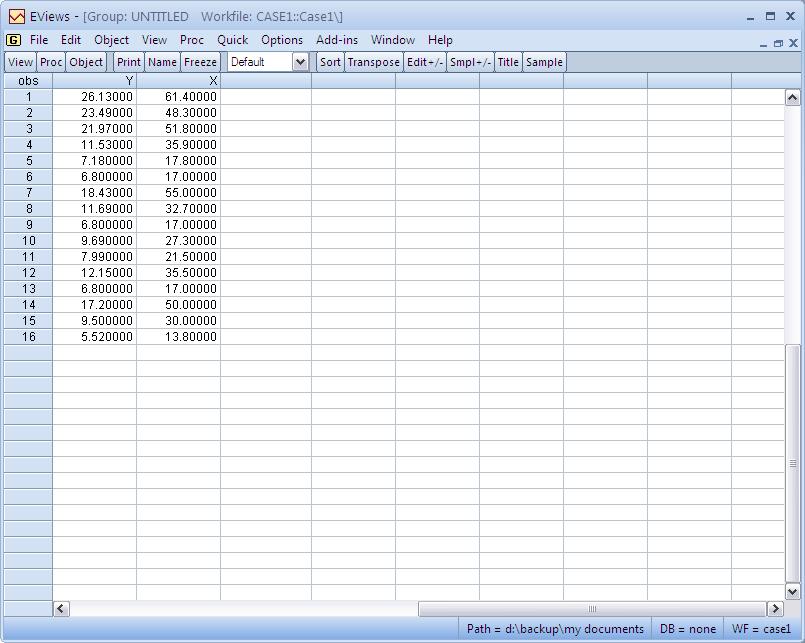Image resolution: width=805 pixels, height=643 pixels.
Task: Open the Proc menu in menu bar
Action: pyautogui.click(x=191, y=40)
